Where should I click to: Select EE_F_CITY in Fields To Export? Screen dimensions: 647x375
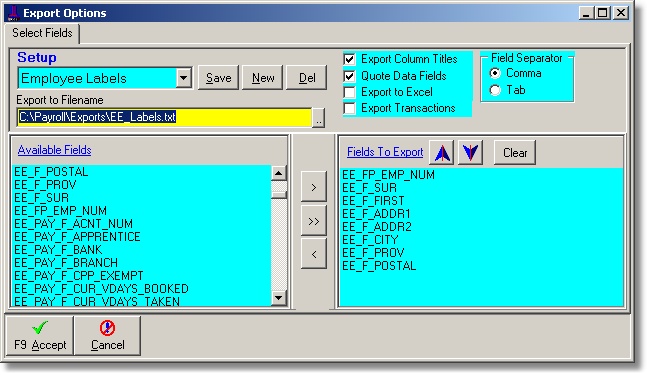pos(481,240)
